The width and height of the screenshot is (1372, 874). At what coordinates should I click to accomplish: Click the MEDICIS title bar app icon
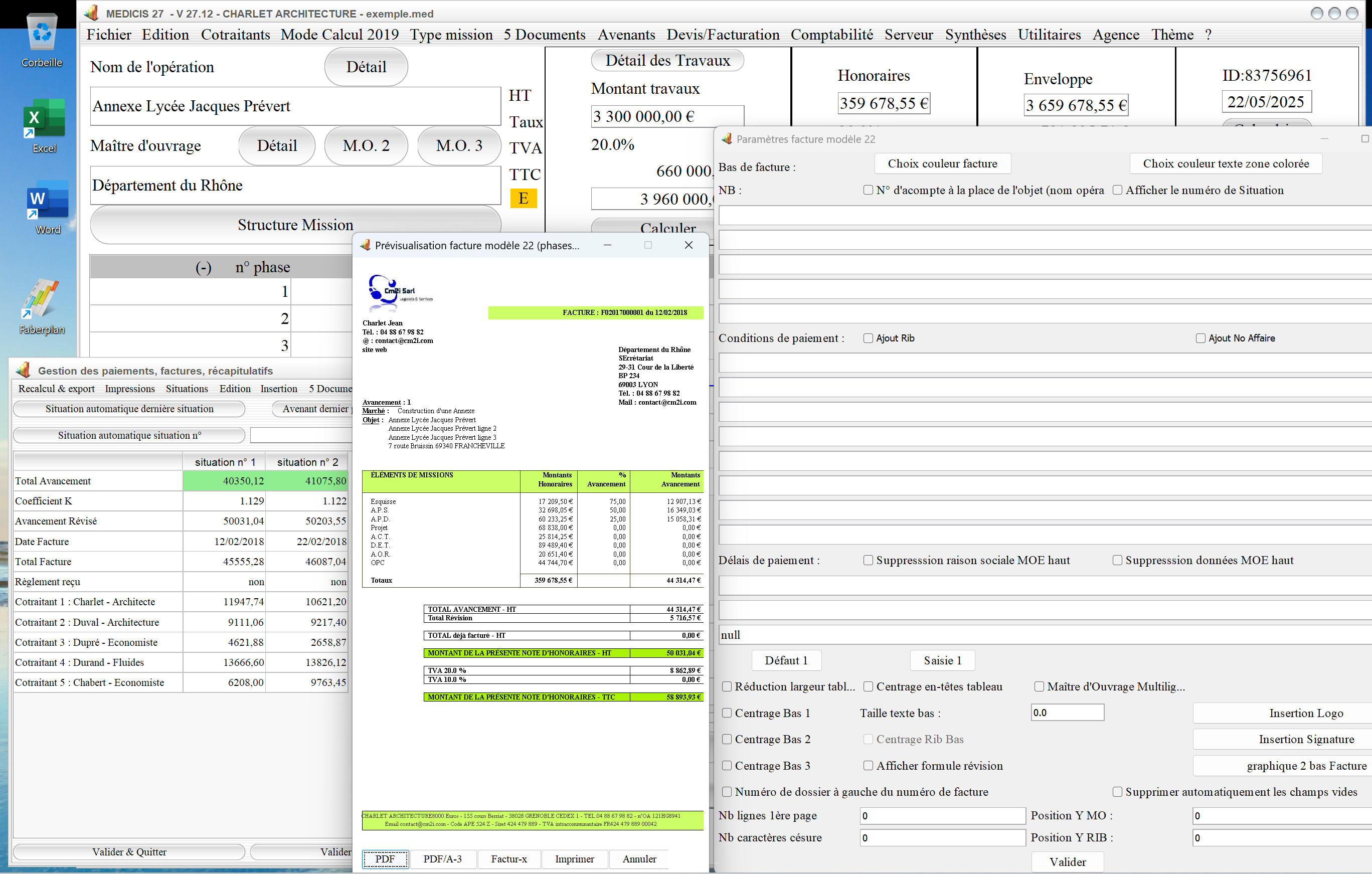(x=91, y=13)
